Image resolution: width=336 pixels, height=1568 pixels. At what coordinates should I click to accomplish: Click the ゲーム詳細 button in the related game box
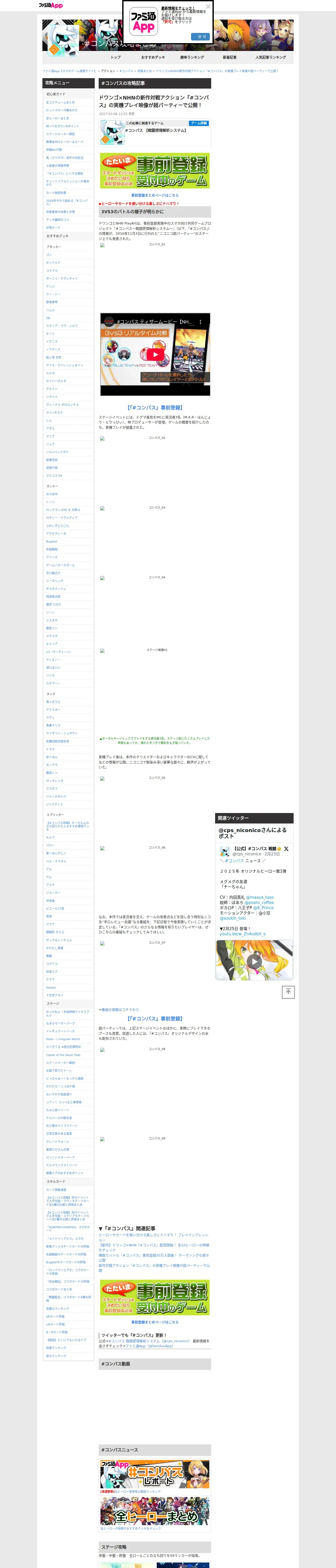point(199,123)
